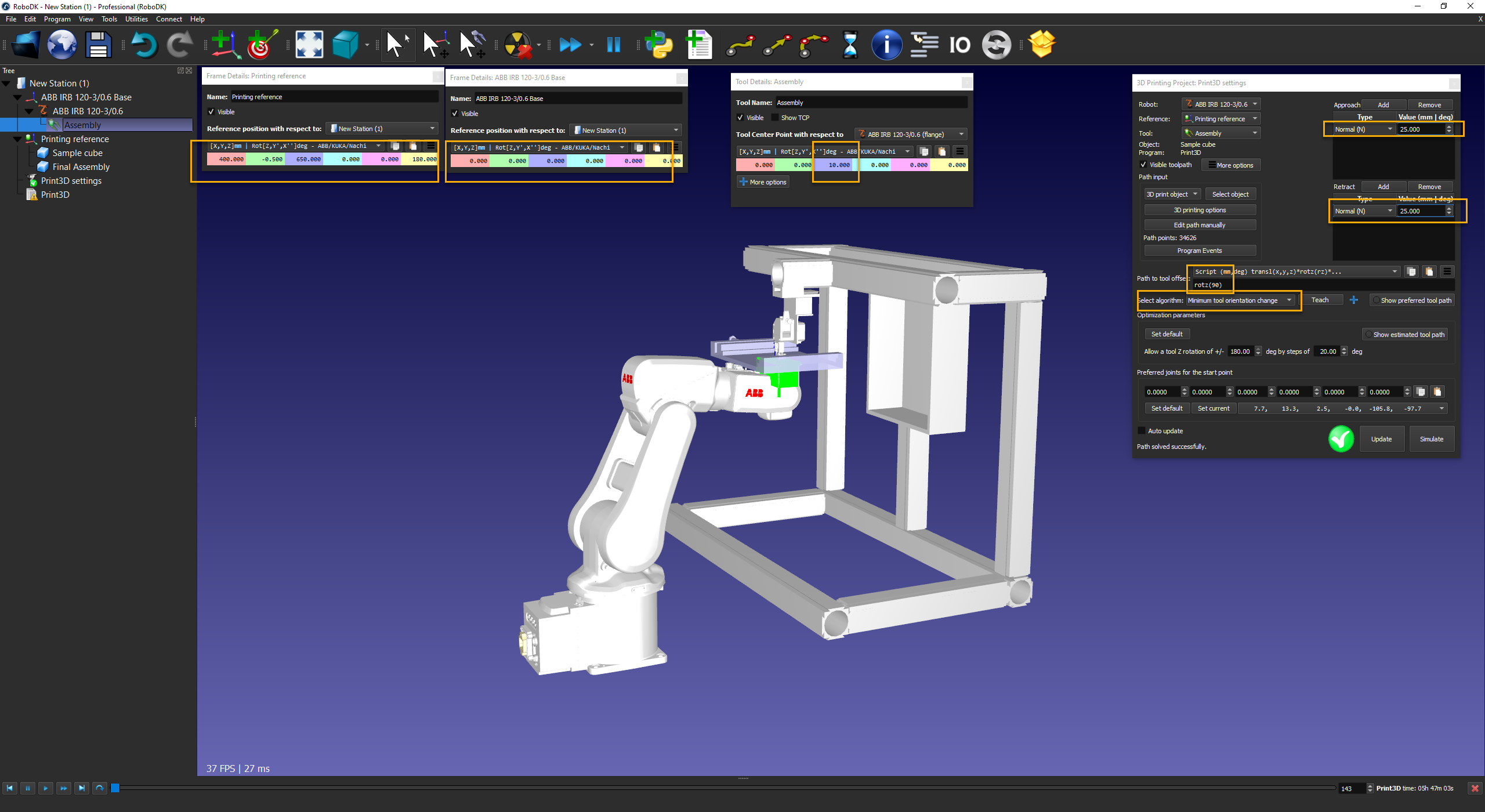Select move tool TCP cursor
This screenshot has height=812, width=1485.
click(472, 45)
